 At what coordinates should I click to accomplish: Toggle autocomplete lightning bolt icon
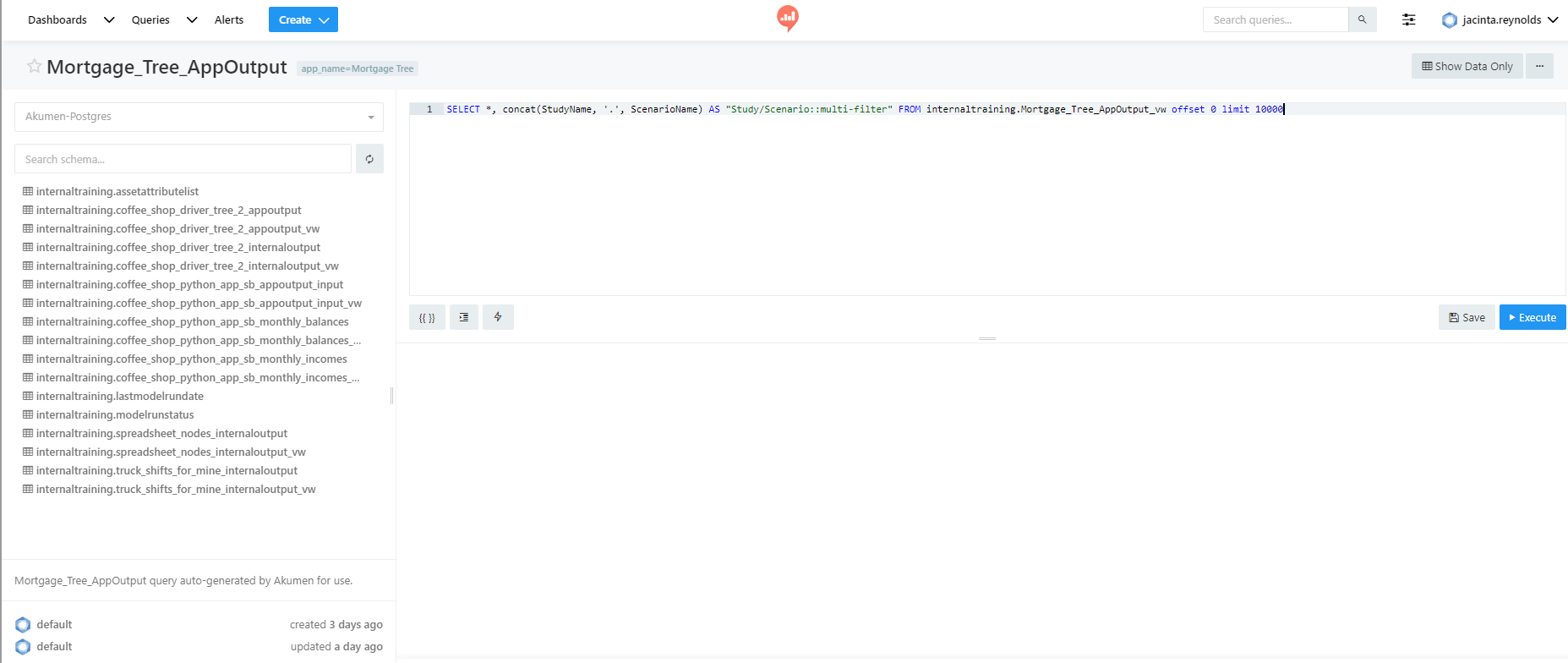pos(498,317)
